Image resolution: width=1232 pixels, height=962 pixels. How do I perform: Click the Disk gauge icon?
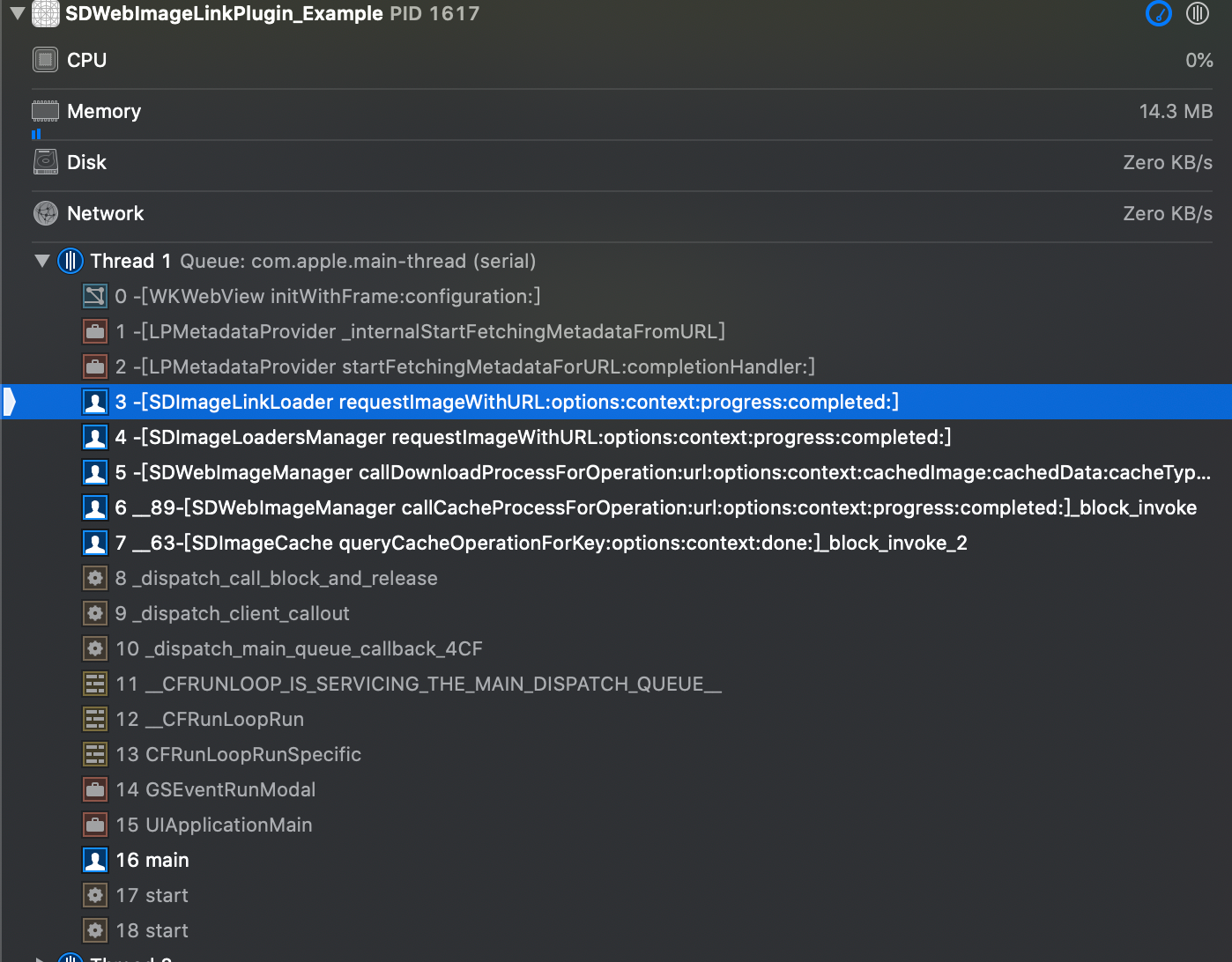click(x=44, y=161)
